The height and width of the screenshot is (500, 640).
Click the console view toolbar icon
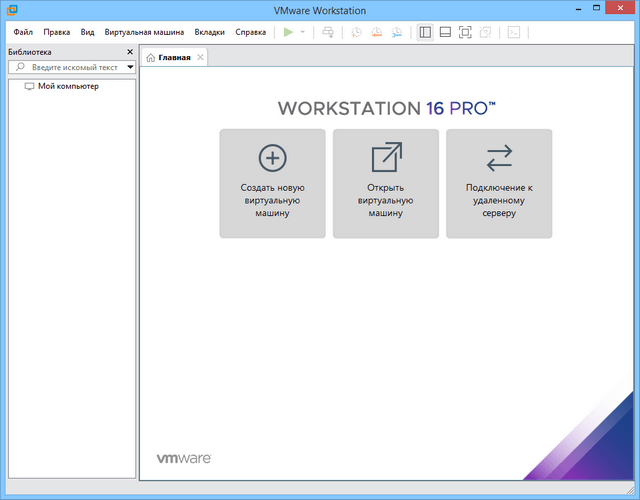514,32
